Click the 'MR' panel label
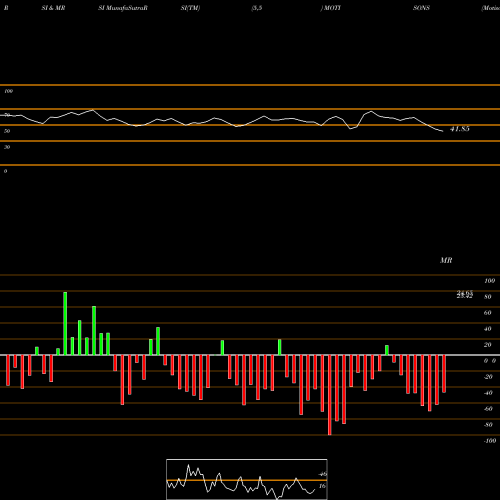 click(446, 260)
